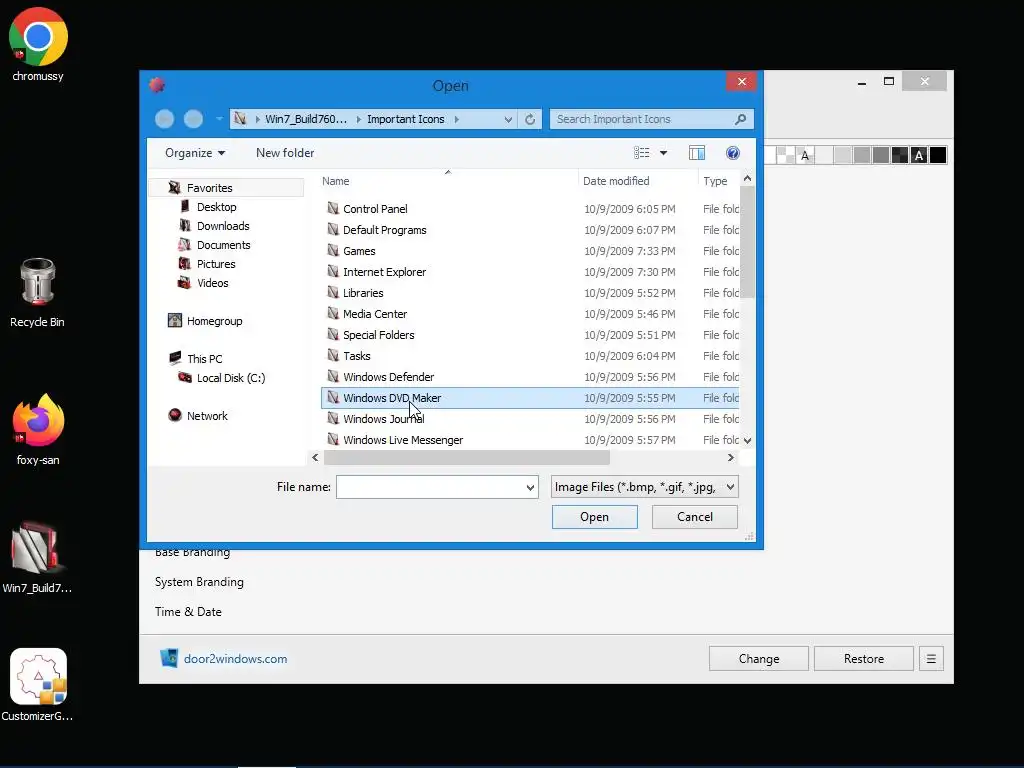
Task: Click the Search Important Icons field
Action: click(x=643, y=119)
